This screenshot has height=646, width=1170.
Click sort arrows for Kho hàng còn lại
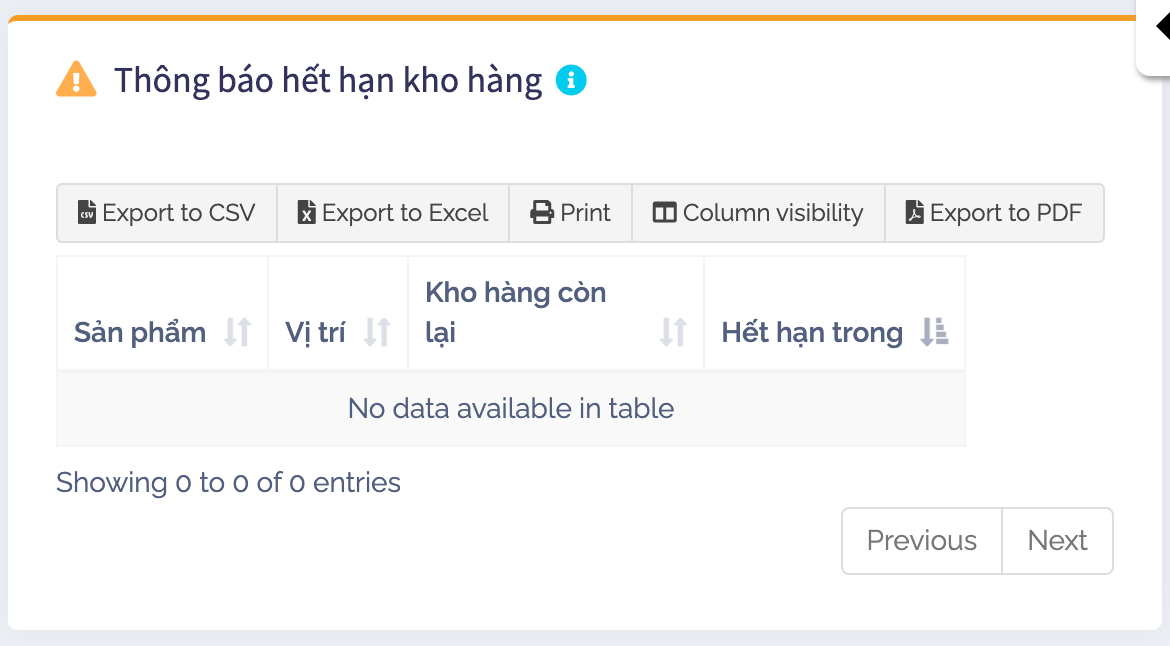click(x=673, y=332)
